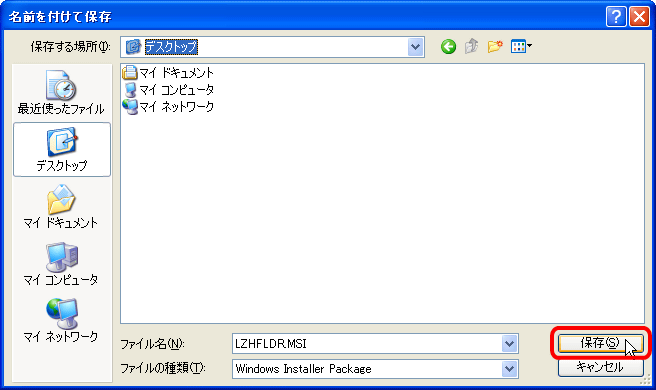Click the キャンセル button
656x390 pixels.
(x=600, y=367)
